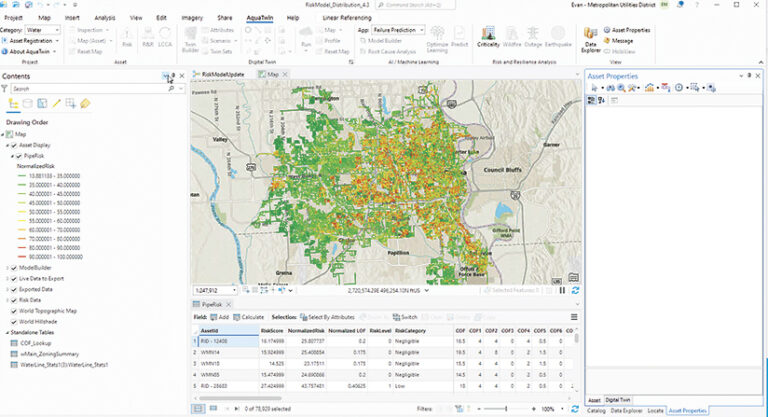Collapse the ribbon using the caret

coord(761,62)
